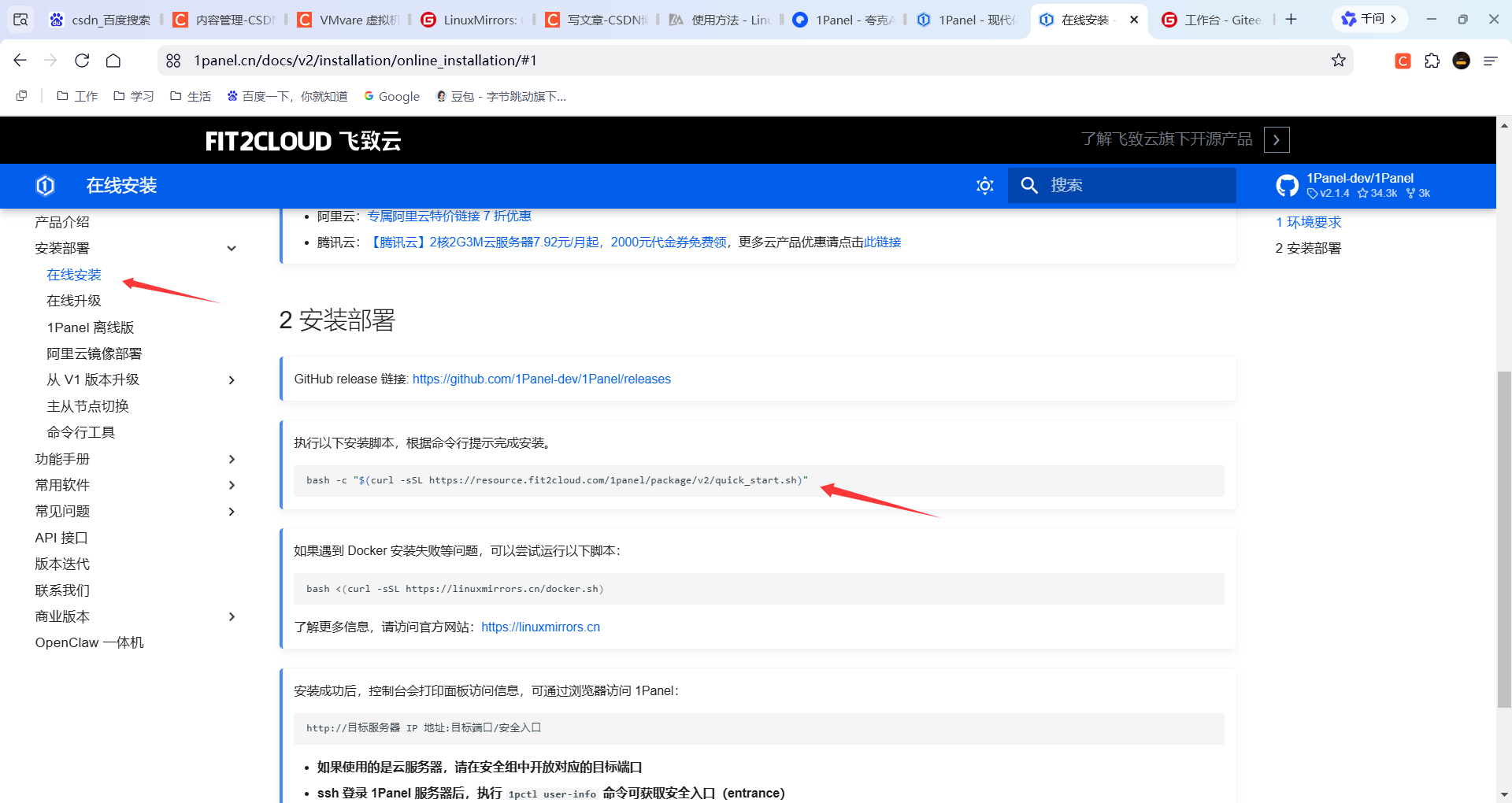Select 产品介绍 in the sidebar
The width and height of the screenshot is (1512, 803).
coord(62,223)
